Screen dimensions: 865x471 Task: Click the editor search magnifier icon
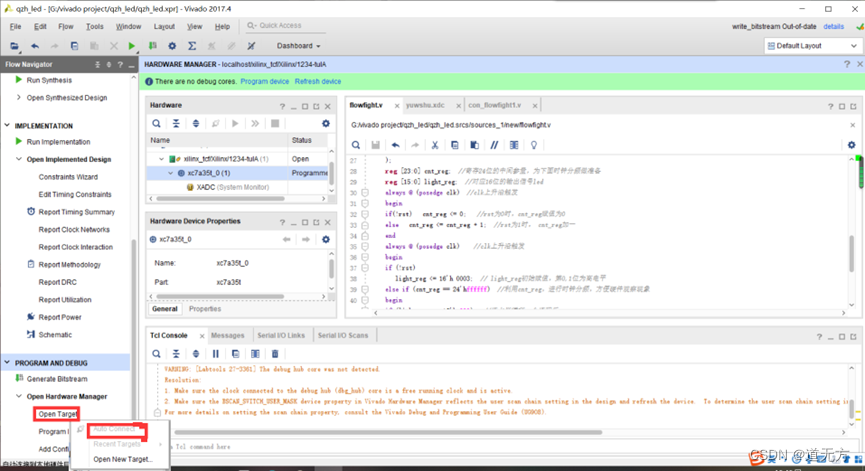click(x=356, y=145)
